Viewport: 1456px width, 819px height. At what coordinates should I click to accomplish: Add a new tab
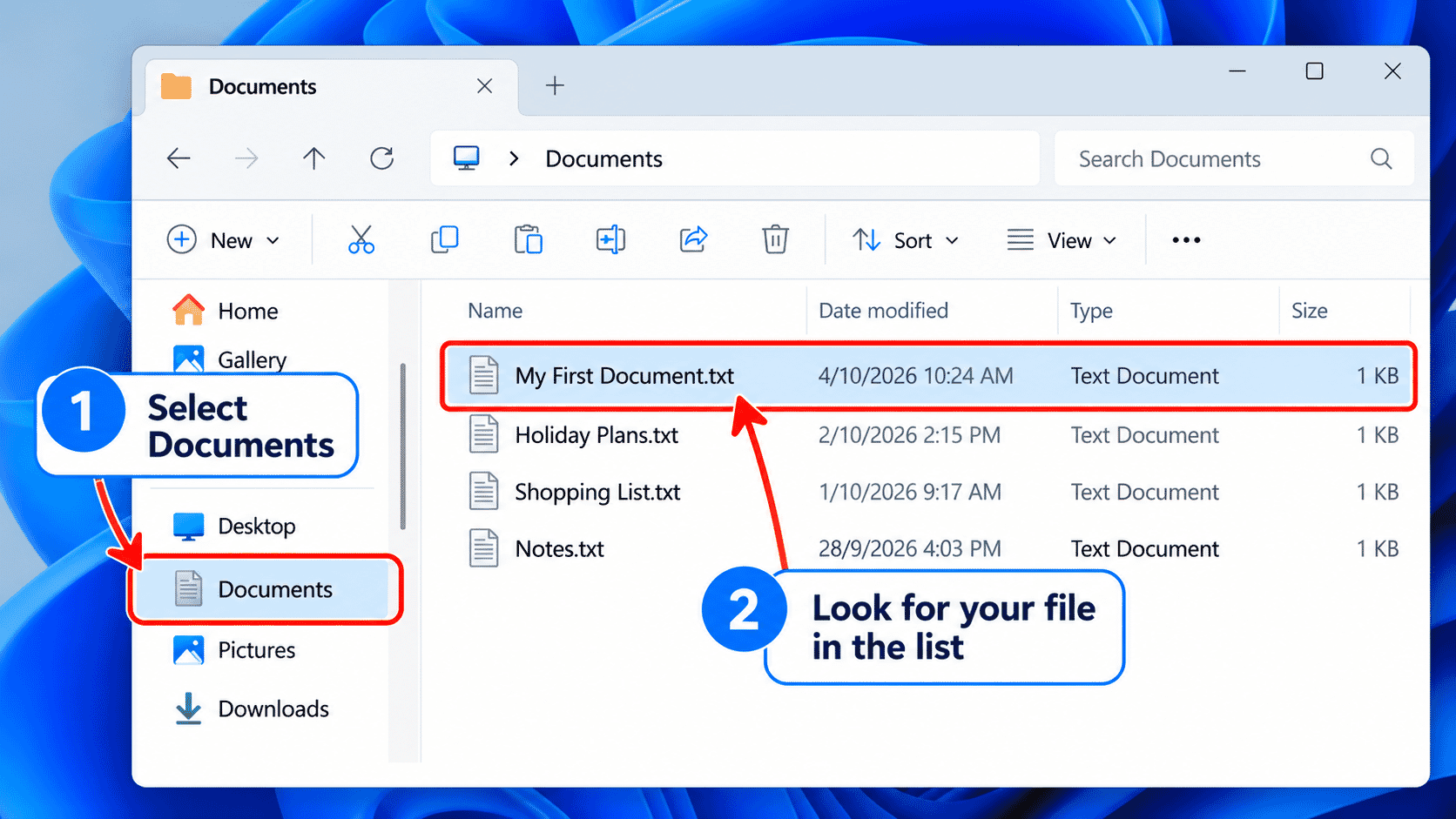(555, 85)
